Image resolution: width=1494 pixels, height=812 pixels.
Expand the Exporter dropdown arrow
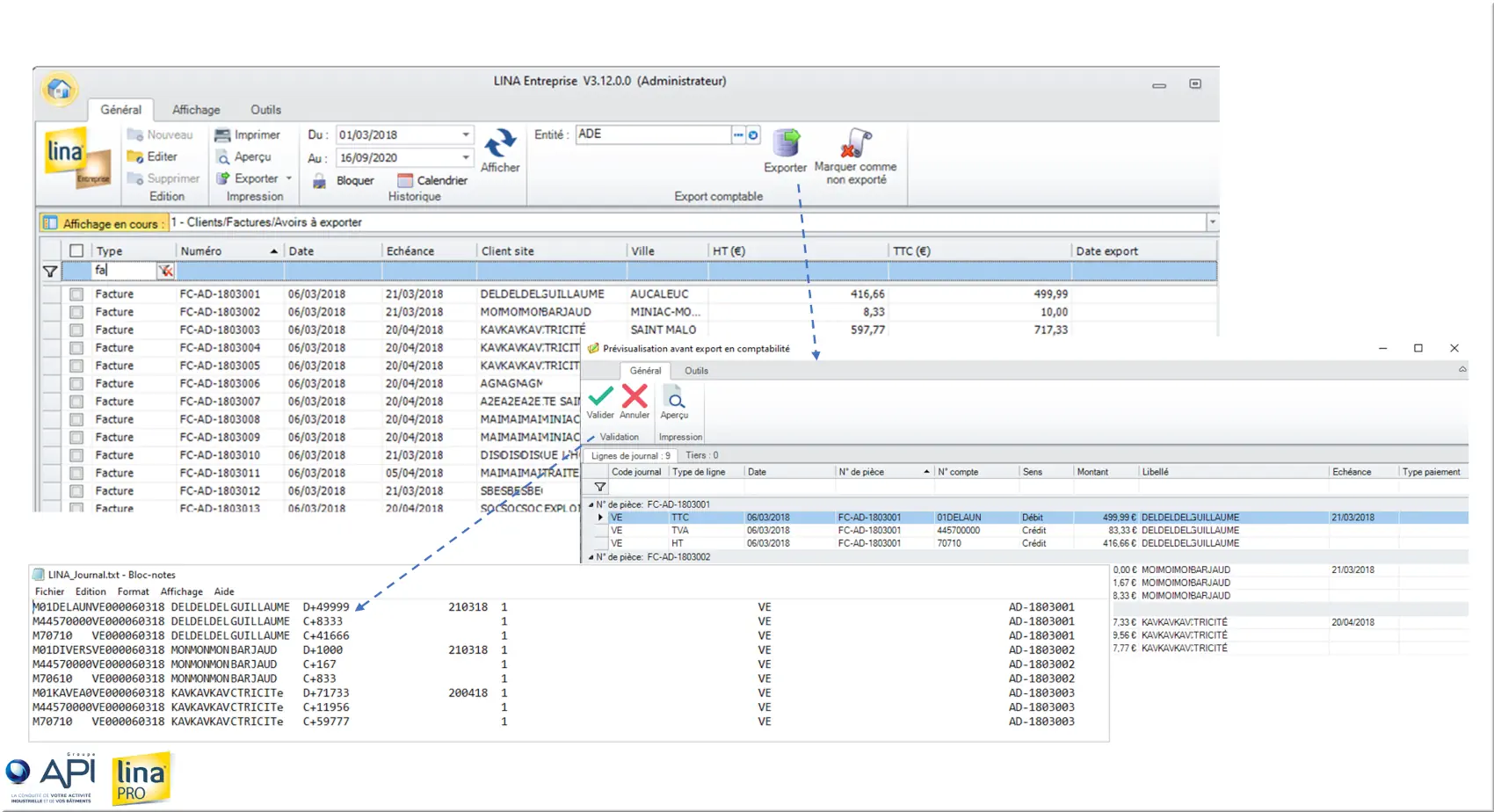click(289, 178)
